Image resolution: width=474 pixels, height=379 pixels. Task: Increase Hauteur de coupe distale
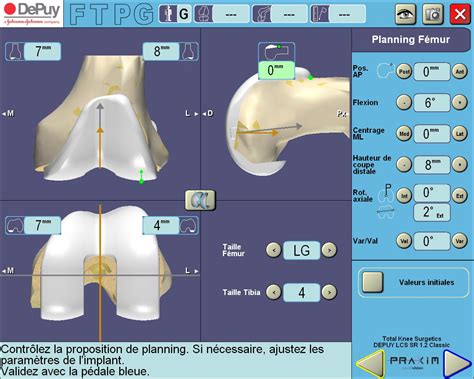coord(460,164)
